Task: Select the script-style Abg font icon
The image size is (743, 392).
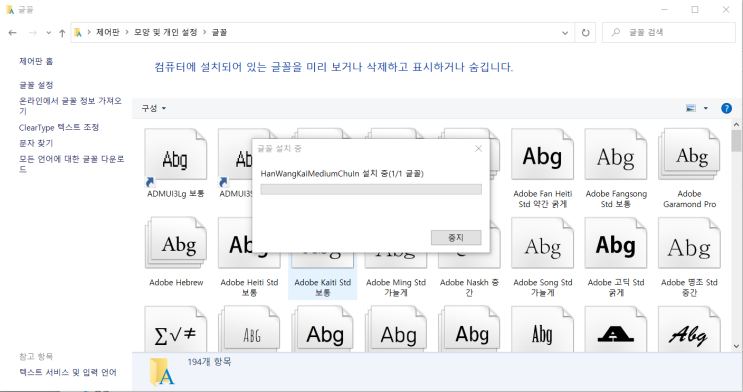Action: click(x=689, y=329)
